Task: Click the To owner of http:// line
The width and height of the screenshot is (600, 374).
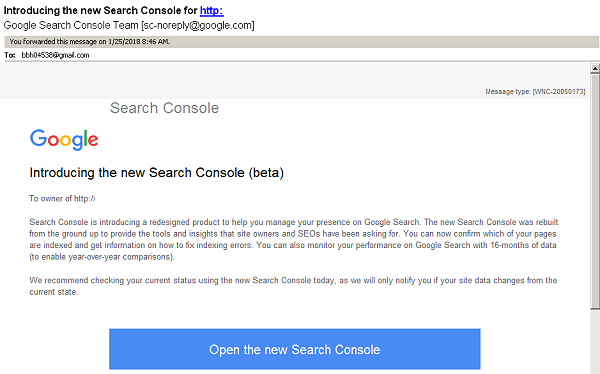Action: [x=62, y=198]
